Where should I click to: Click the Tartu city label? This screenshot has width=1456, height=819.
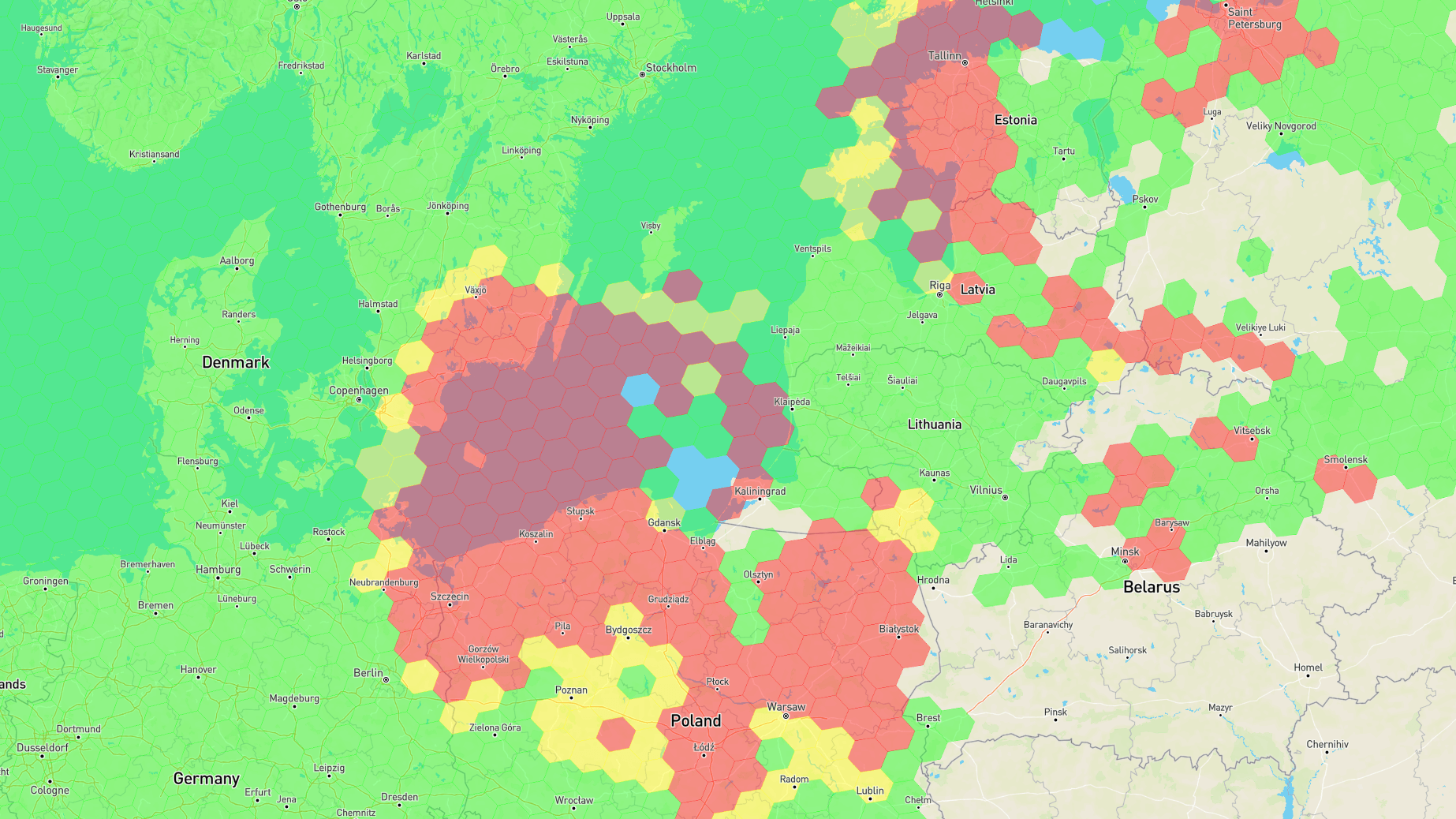click(x=1063, y=151)
